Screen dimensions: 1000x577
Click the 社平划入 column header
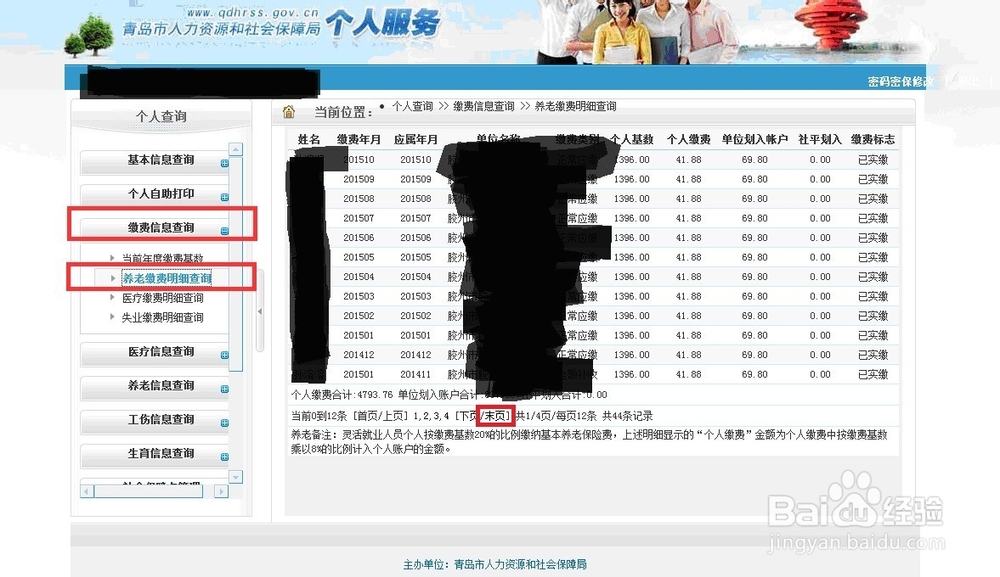(820, 139)
